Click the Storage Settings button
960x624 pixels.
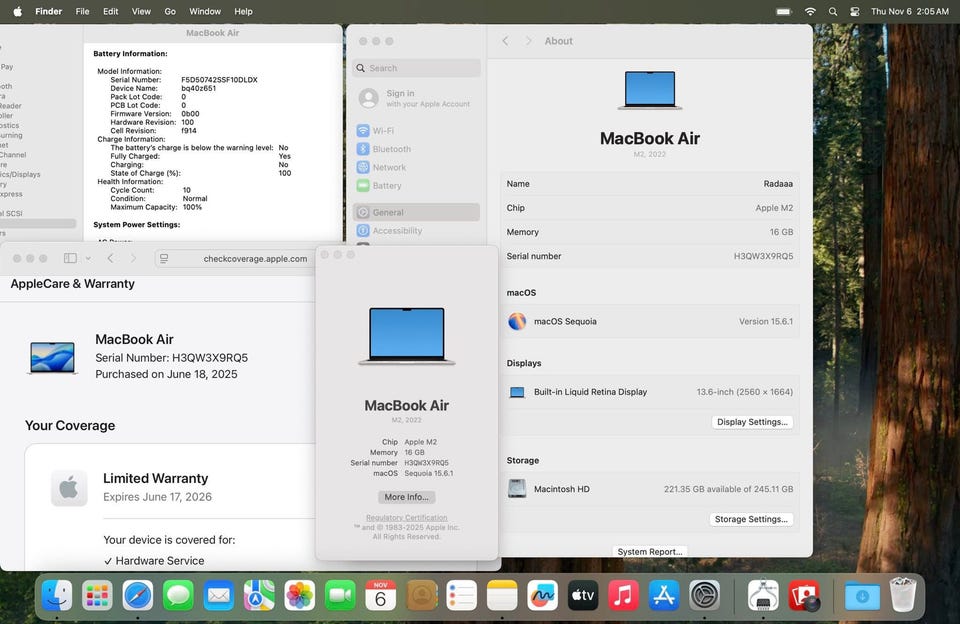pyautogui.click(x=752, y=519)
